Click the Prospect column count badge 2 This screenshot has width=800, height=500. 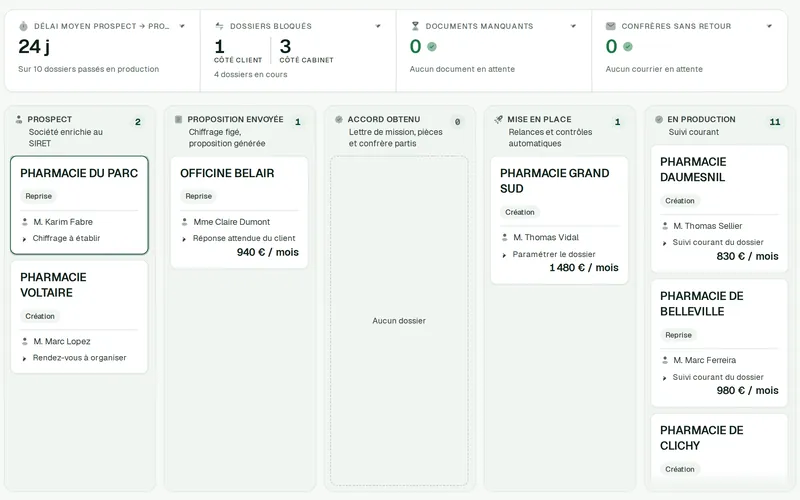[138, 122]
